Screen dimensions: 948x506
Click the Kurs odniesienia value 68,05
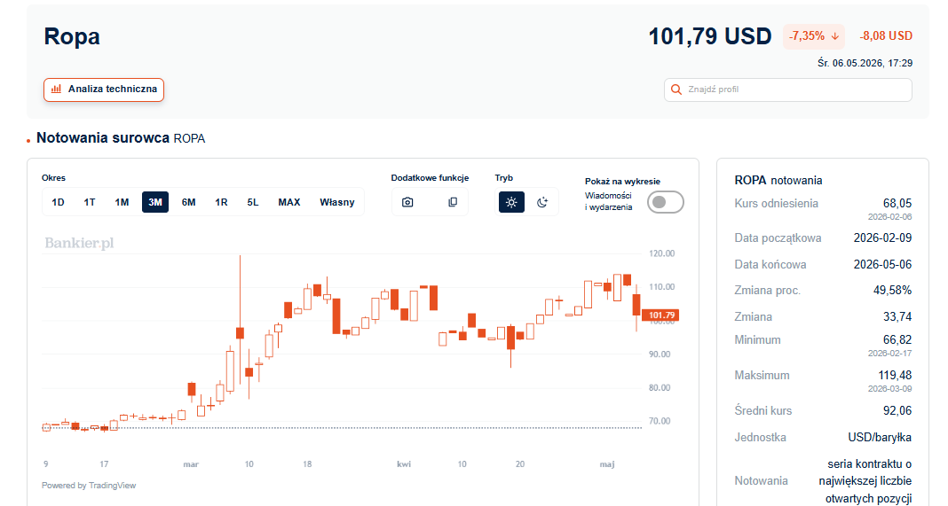pos(897,203)
